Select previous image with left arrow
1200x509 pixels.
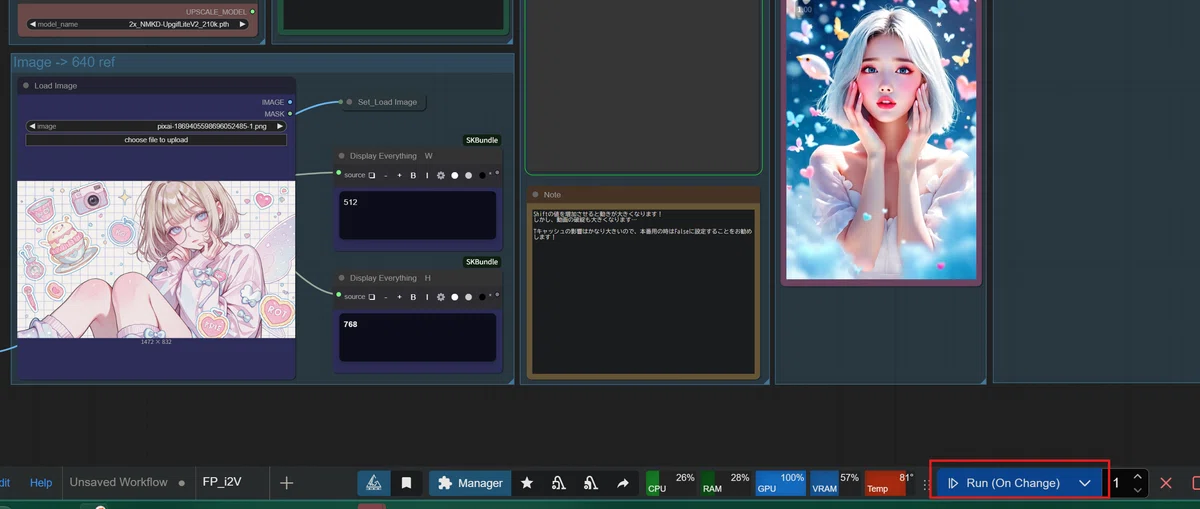tap(33, 127)
